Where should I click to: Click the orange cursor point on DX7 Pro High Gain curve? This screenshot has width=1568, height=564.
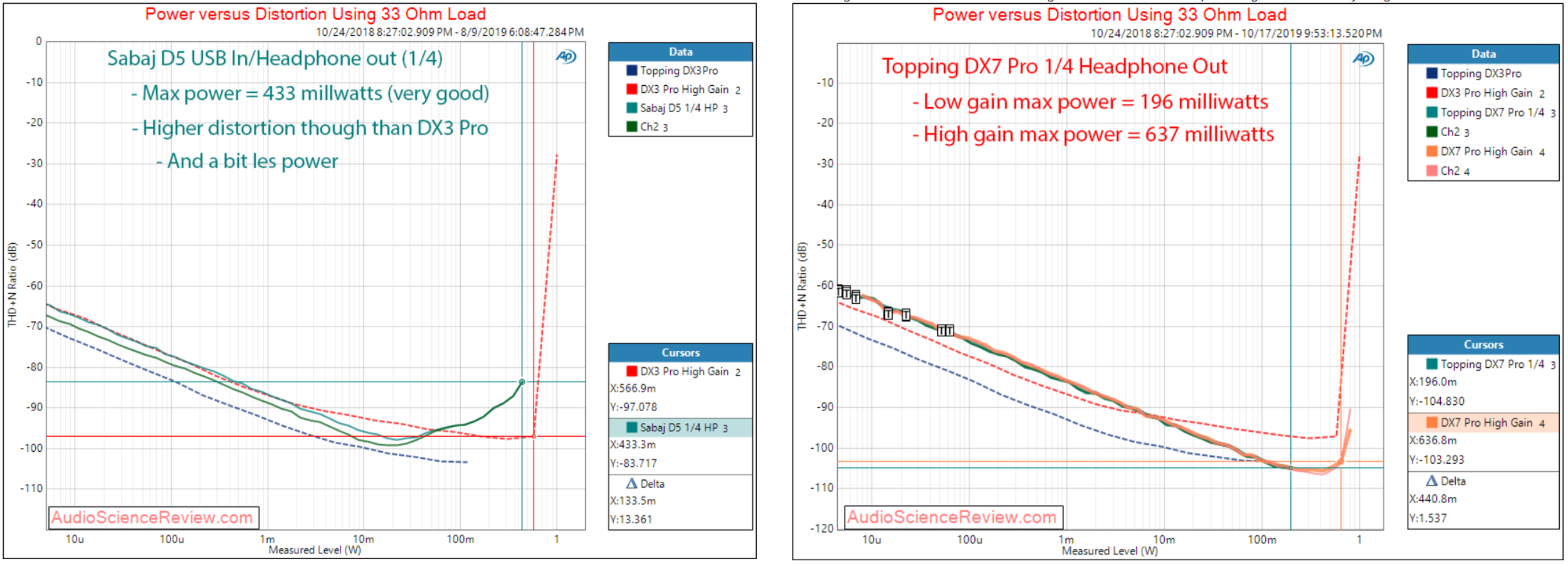tap(1340, 462)
